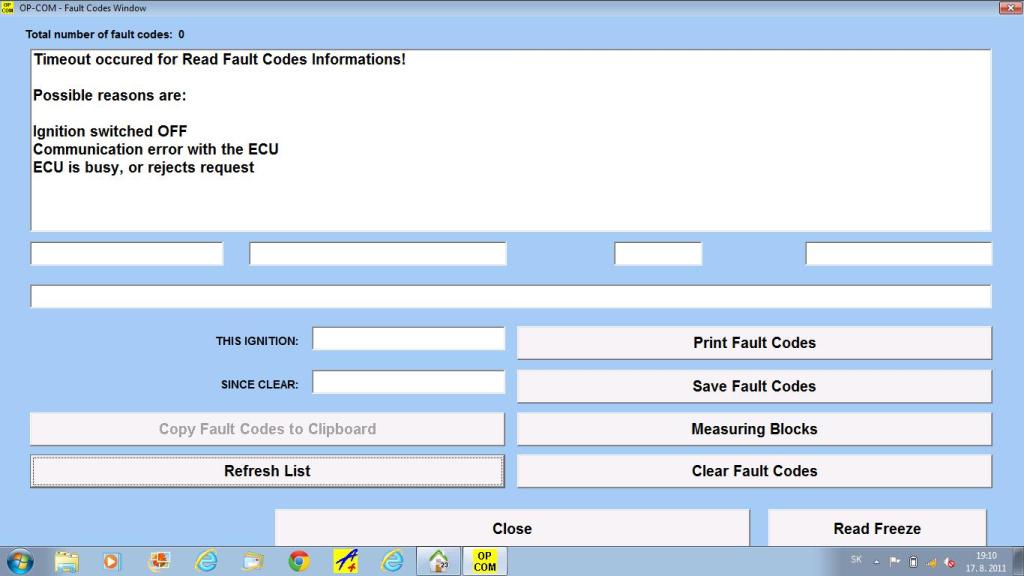Show hidden system tray icons
Screen dimensions: 1024x576
tap(877, 561)
